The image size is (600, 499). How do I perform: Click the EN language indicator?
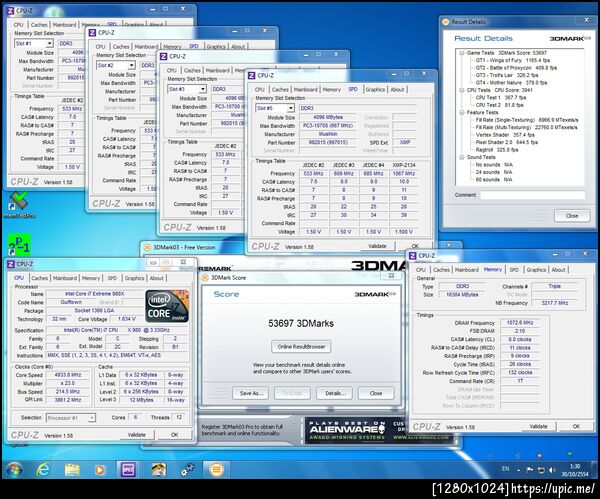coord(505,469)
